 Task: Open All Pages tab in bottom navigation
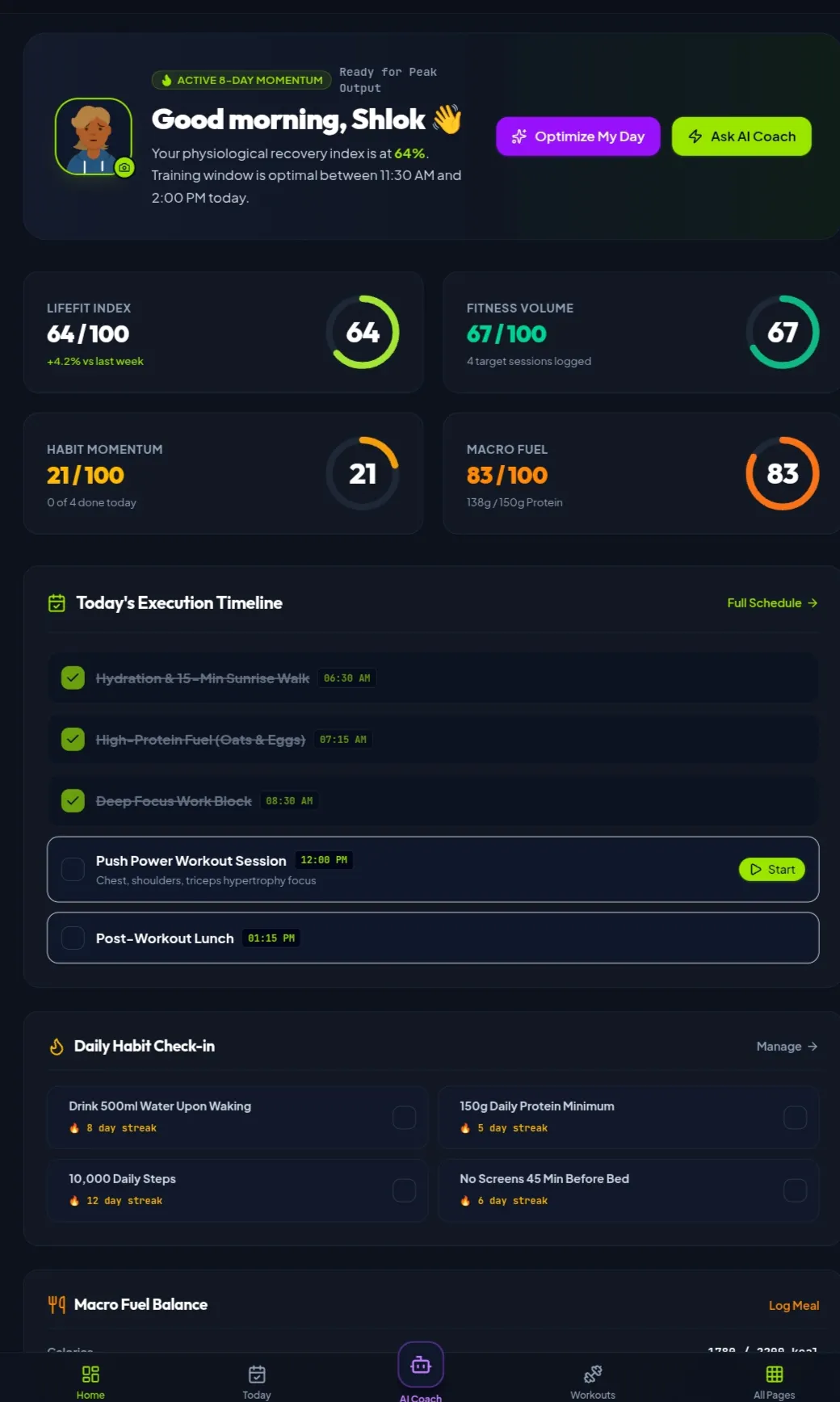click(775, 1382)
